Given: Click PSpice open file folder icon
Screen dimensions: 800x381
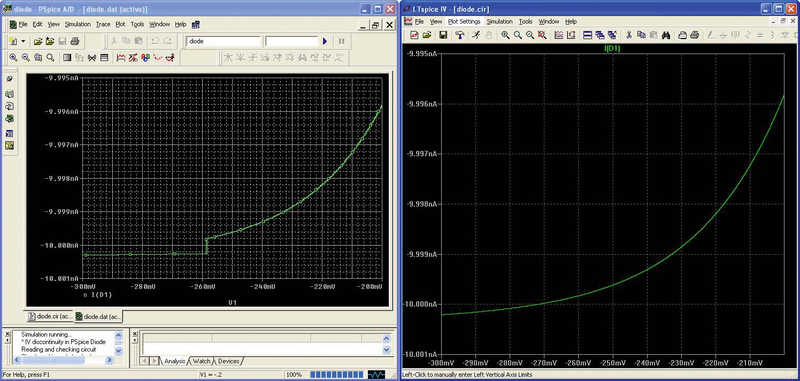Looking at the screenshot, I should tap(37, 41).
